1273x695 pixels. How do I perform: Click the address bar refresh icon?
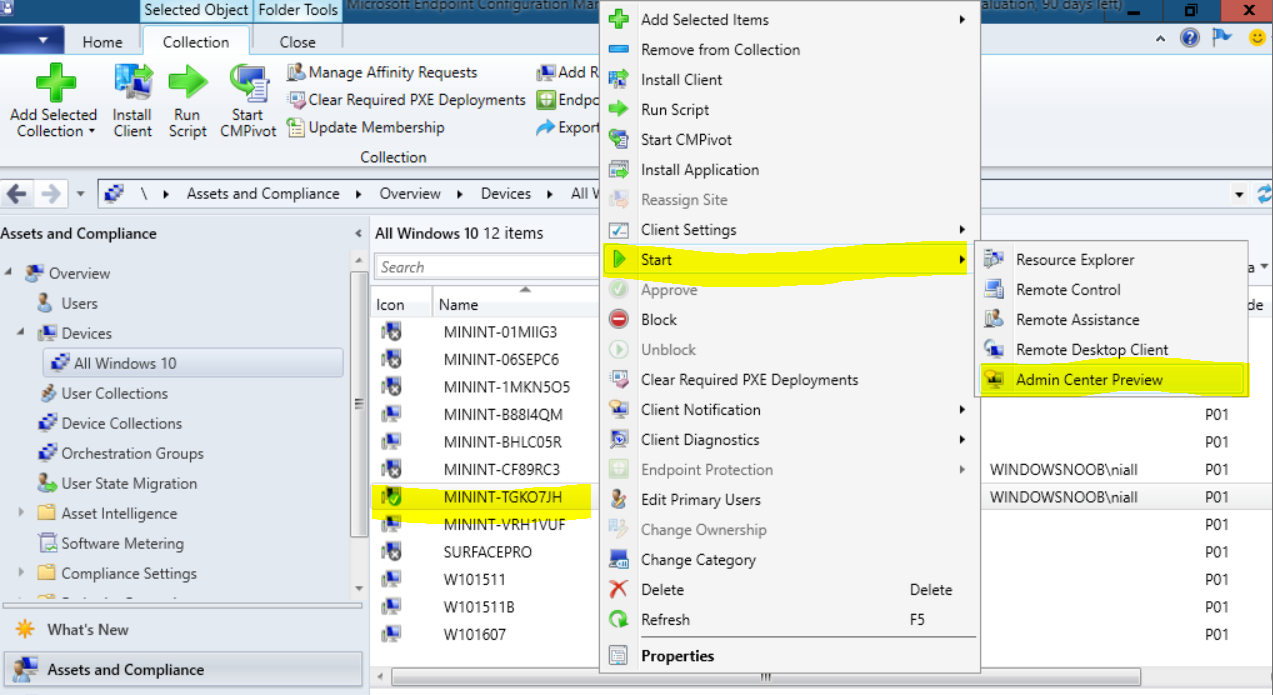tap(1264, 194)
